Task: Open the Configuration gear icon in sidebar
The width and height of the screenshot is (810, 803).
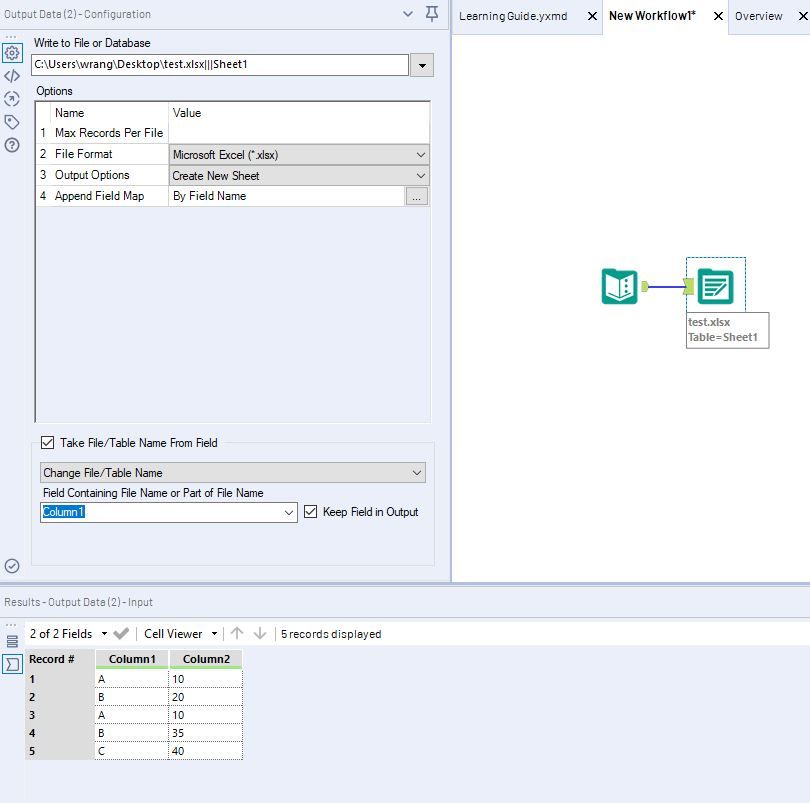Action: click(x=12, y=53)
